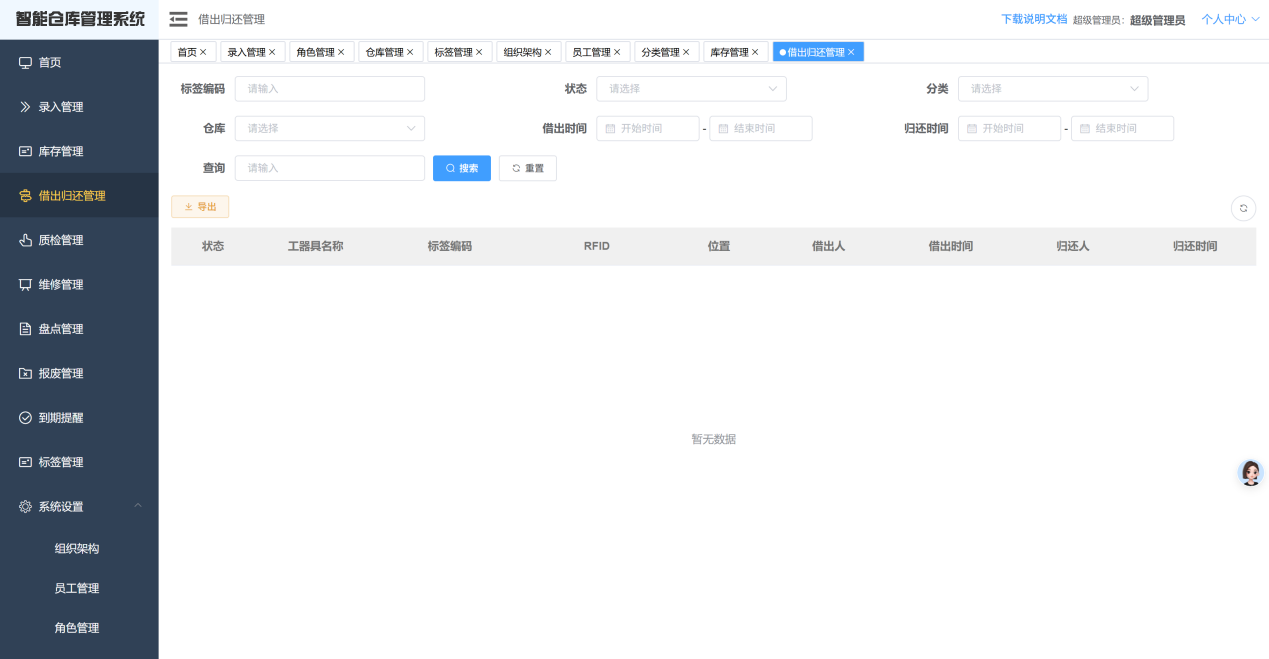Screen dimensions: 1269x659
Task: Select the 首页 home icon in sidebar
Action: coord(25,62)
